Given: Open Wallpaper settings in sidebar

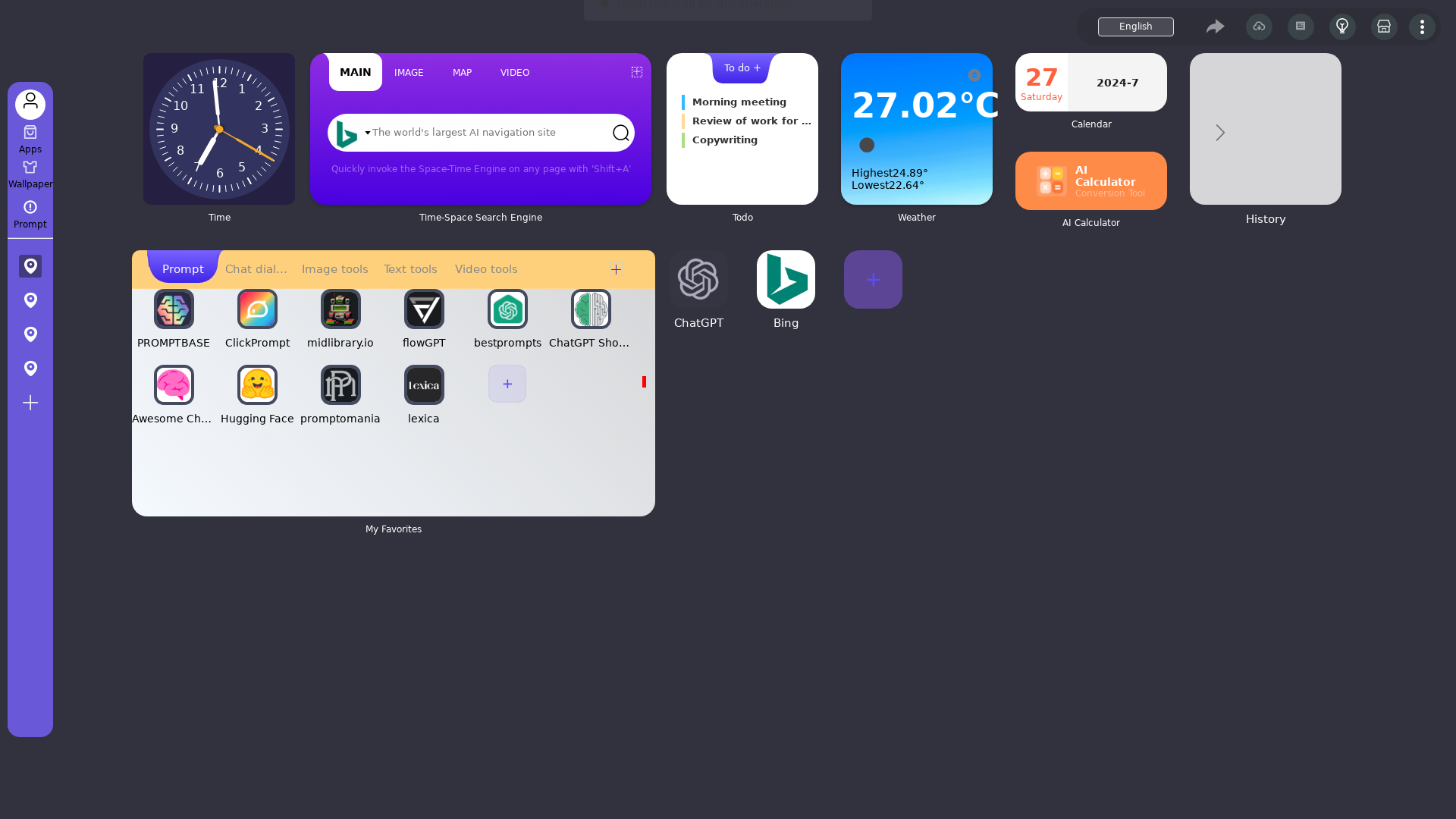Looking at the screenshot, I should tap(30, 174).
